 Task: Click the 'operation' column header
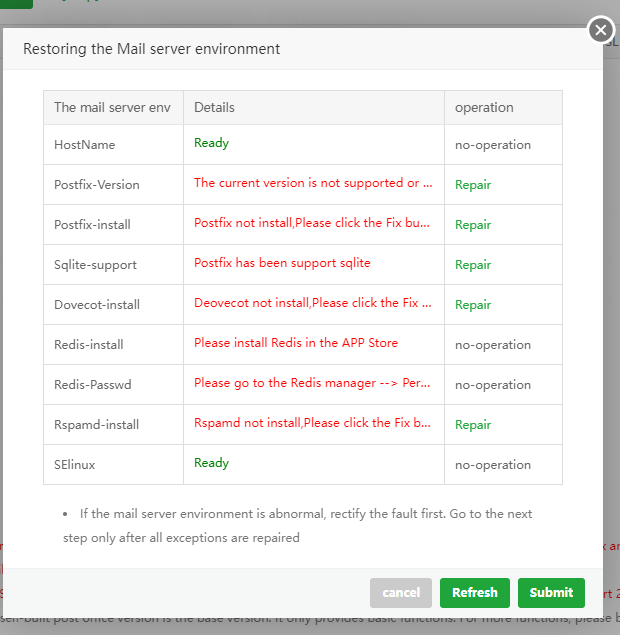tap(484, 107)
